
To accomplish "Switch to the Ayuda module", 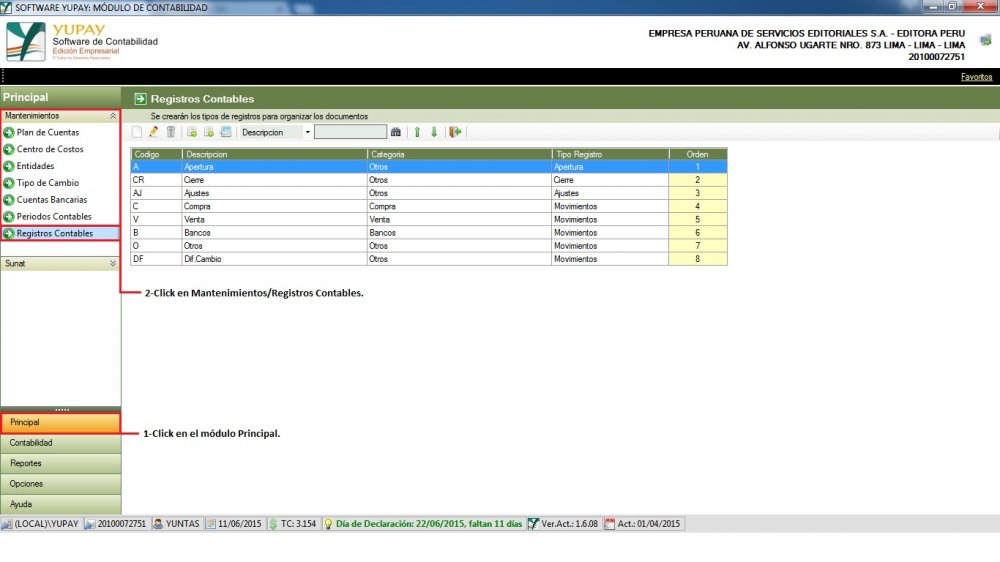I will 61,504.
